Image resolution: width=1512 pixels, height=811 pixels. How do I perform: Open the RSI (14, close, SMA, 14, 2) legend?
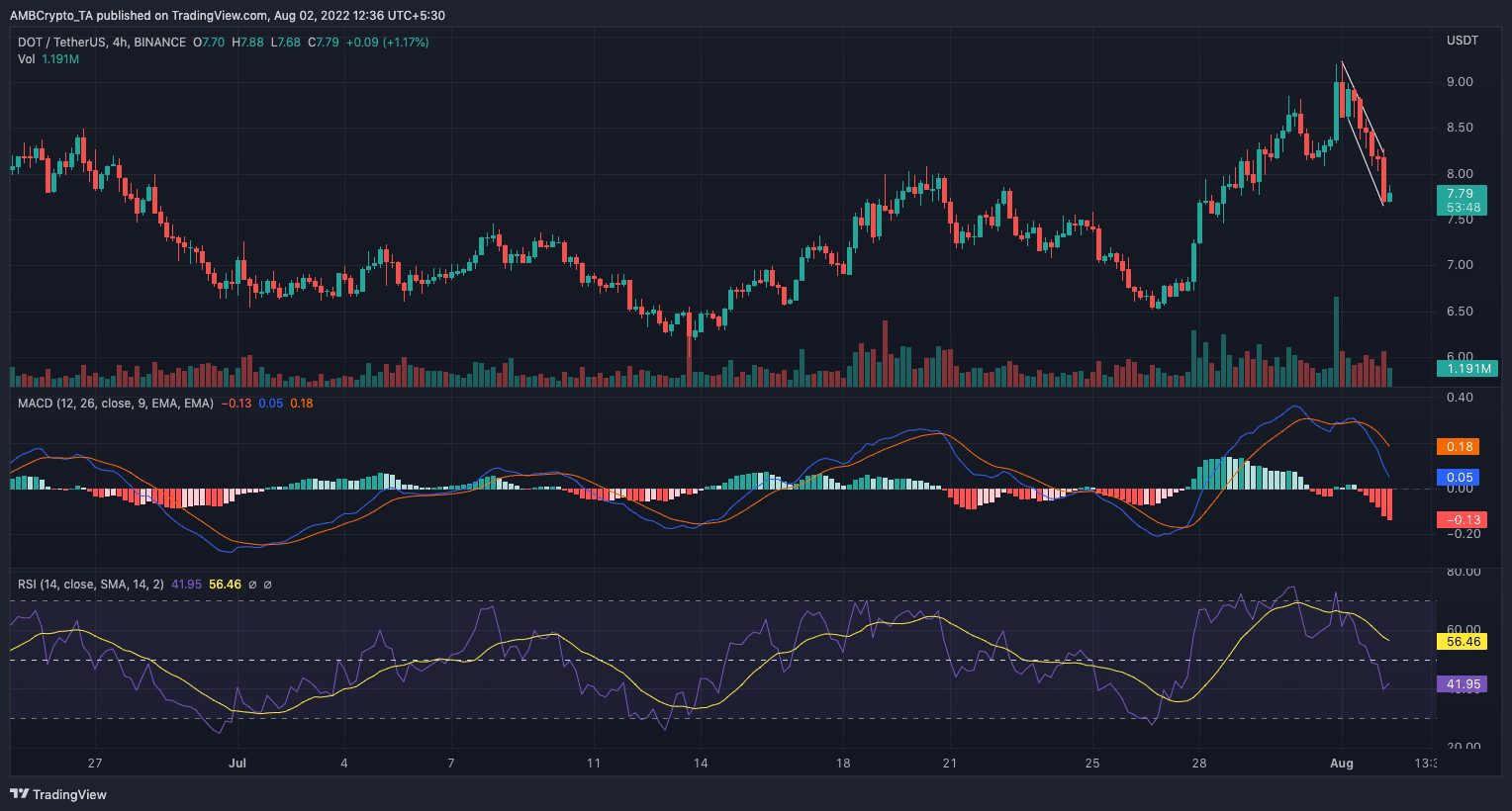[91, 585]
